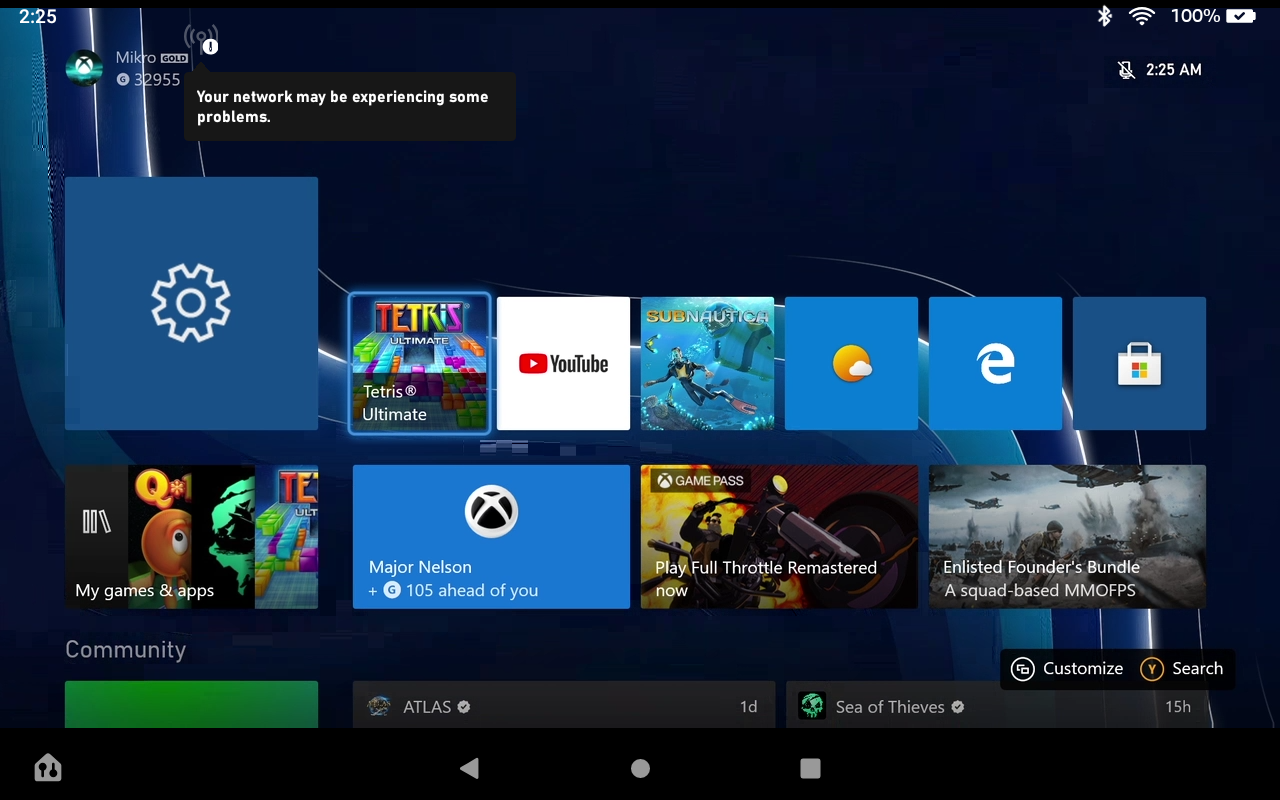Click the Customize button
The height and width of the screenshot is (800, 1280).
coord(1067,669)
